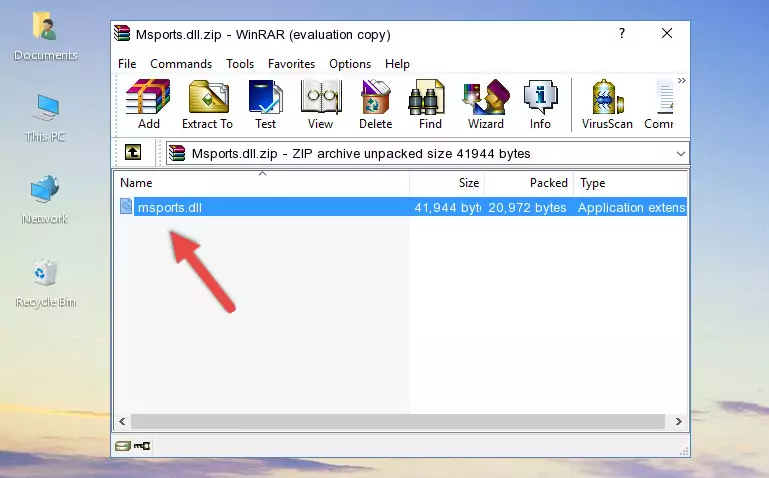Click the 41,944 bytes size value
The height and width of the screenshot is (478, 769).
(447, 207)
